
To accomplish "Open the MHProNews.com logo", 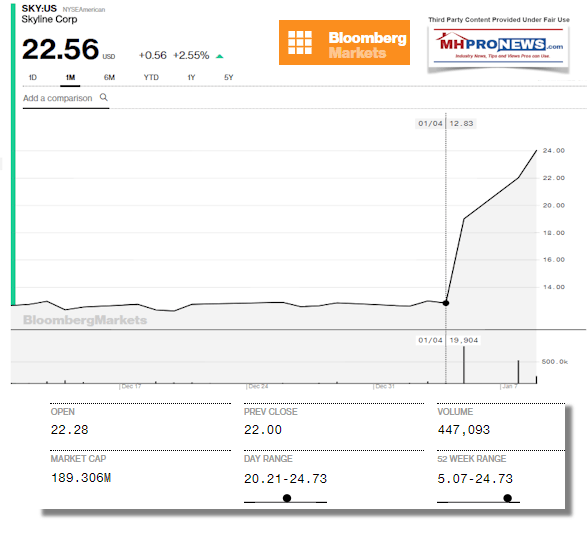I will [499, 47].
